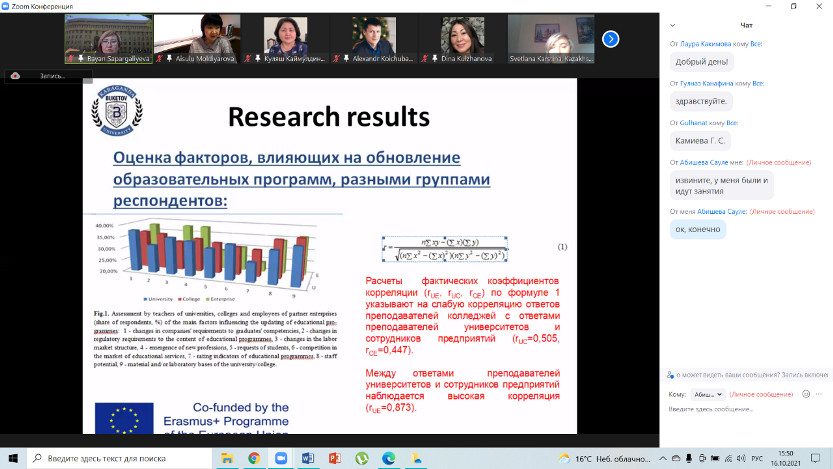
Task: Click the Windows Start button
Action: tap(11, 458)
